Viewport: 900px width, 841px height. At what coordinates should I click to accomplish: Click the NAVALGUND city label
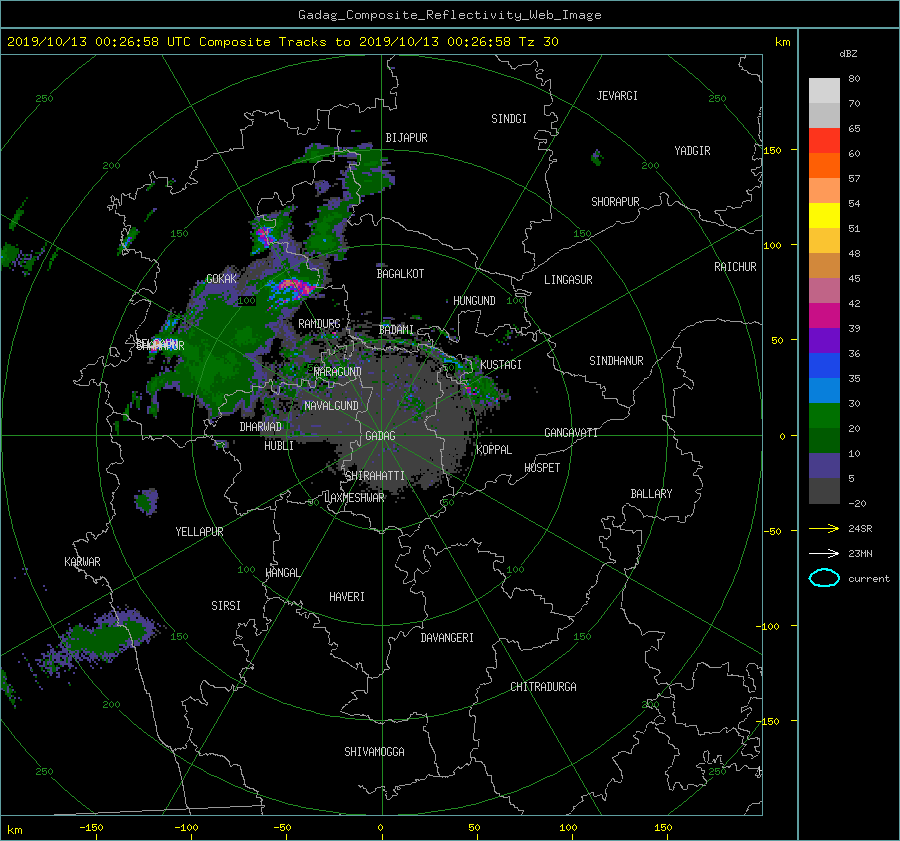pos(331,406)
